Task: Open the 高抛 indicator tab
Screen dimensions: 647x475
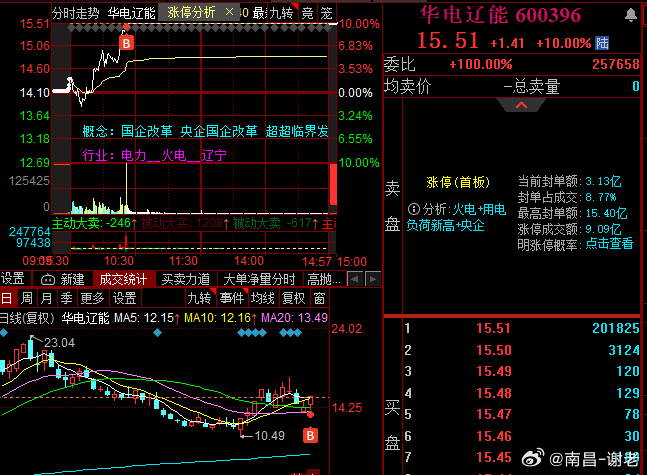Action: click(324, 279)
